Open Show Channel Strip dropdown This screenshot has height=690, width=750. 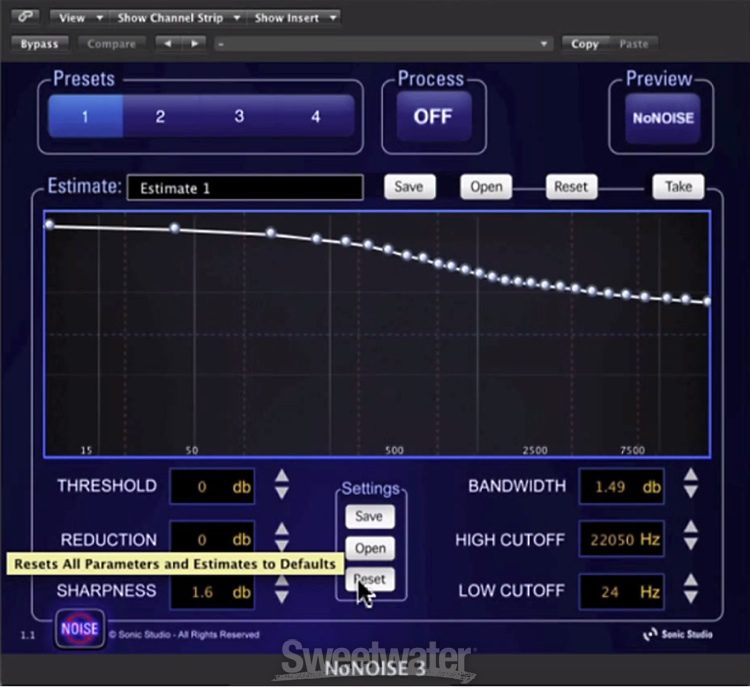pos(177,18)
